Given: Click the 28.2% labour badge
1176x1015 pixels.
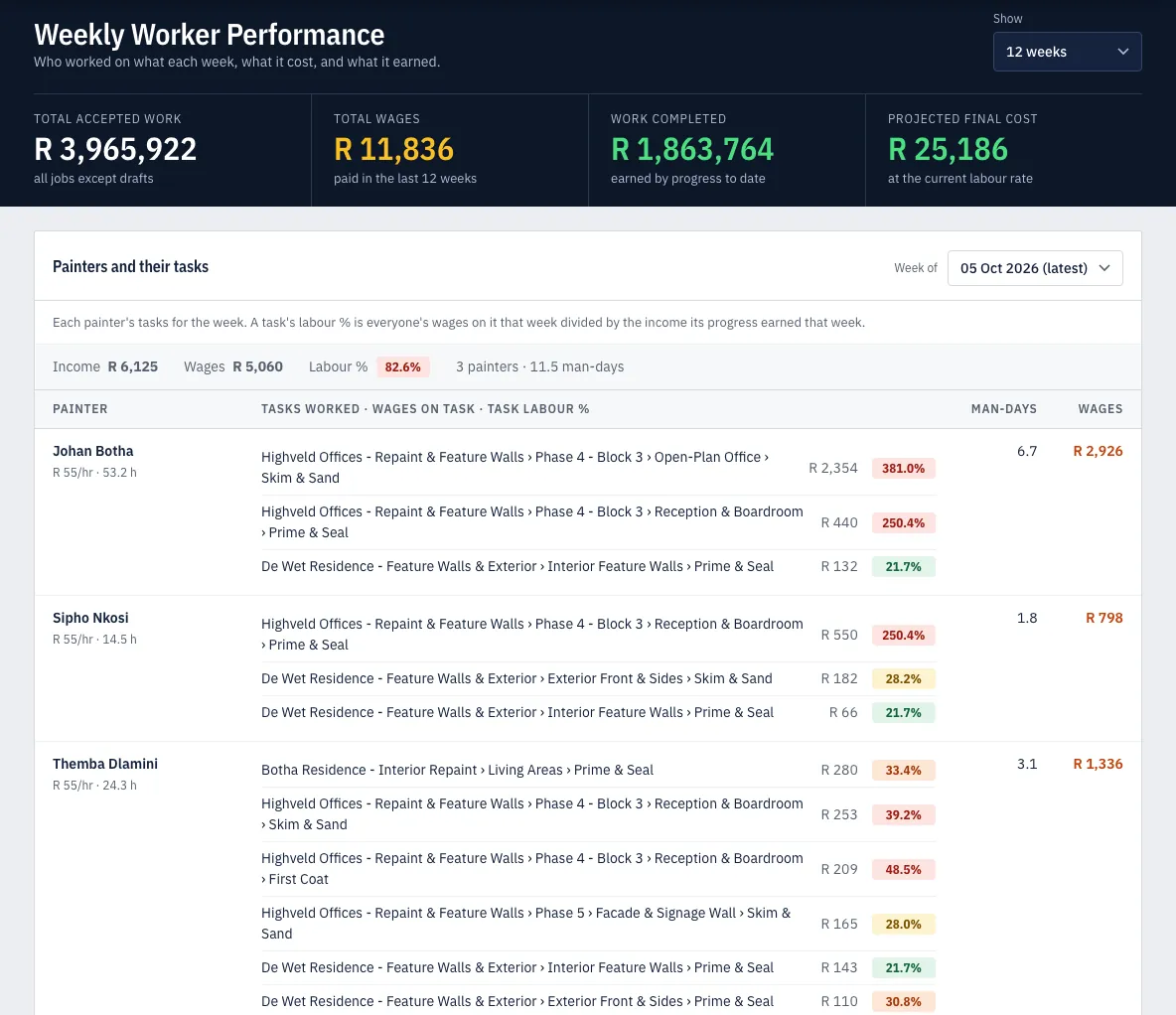Looking at the screenshot, I should (x=903, y=679).
